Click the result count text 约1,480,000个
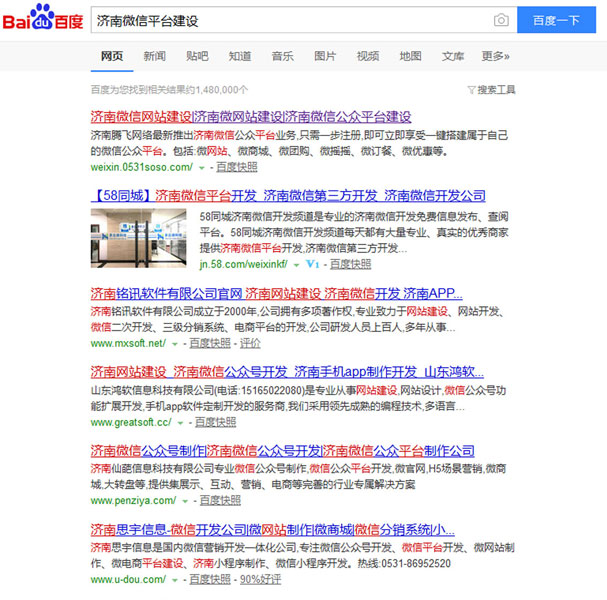Viewport: 607px width, 600px height. click(x=218, y=90)
